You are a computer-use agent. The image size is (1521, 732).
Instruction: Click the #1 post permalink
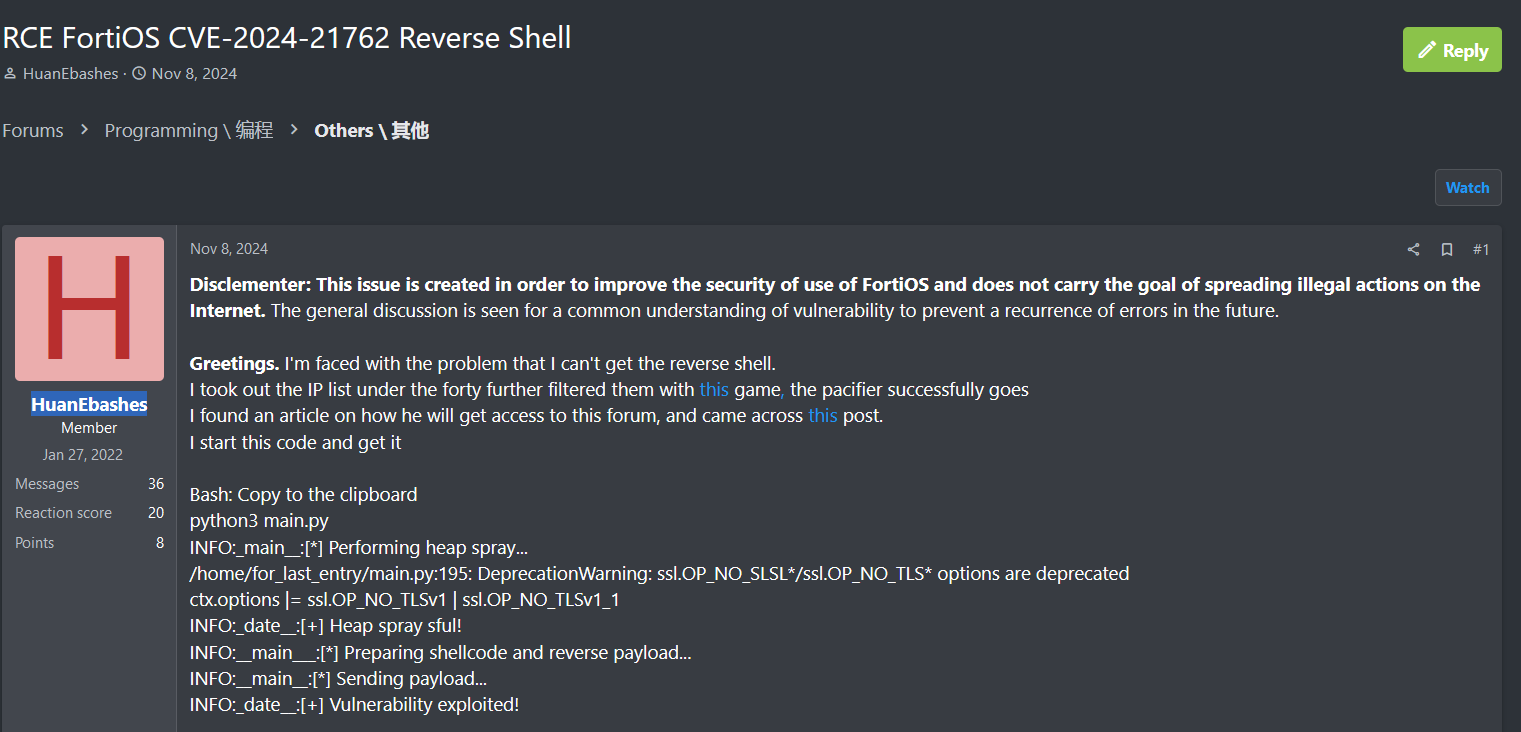point(1481,249)
